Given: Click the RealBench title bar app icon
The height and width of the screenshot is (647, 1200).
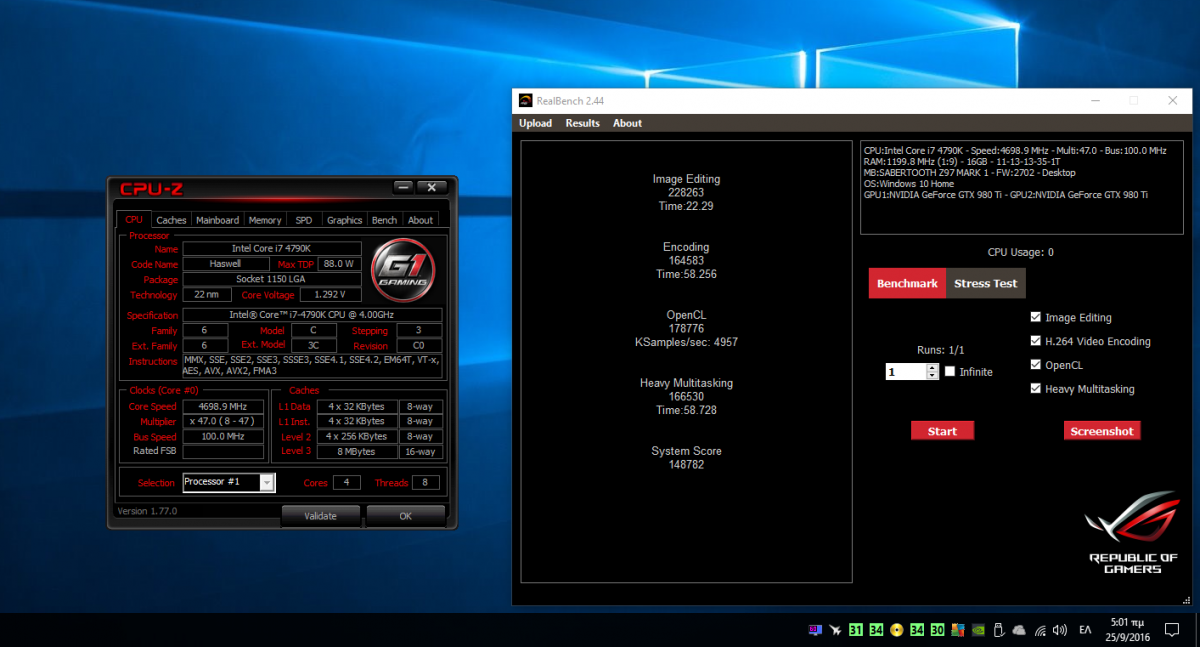Looking at the screenshot, I should (x=525, y=100).
